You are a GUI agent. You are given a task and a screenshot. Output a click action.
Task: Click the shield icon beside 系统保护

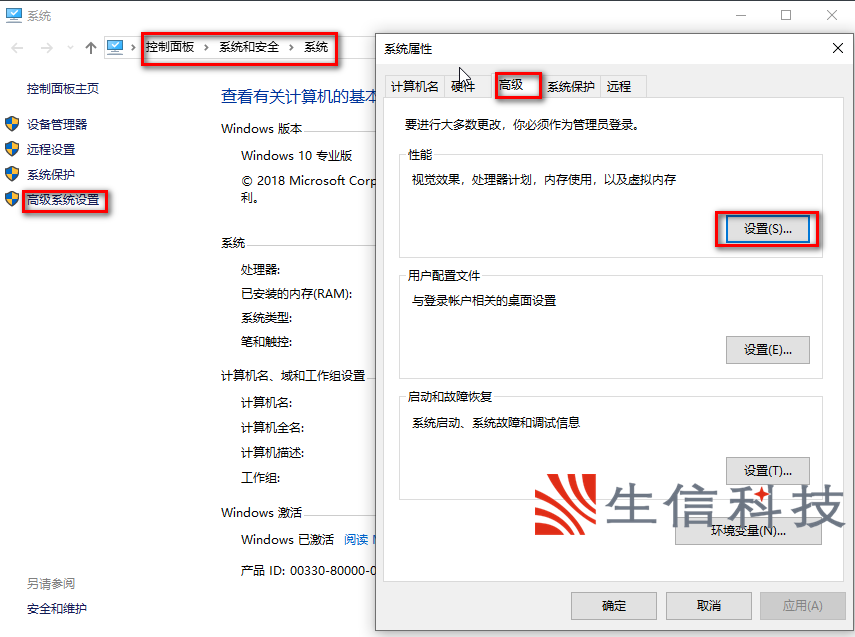(12, 174)
